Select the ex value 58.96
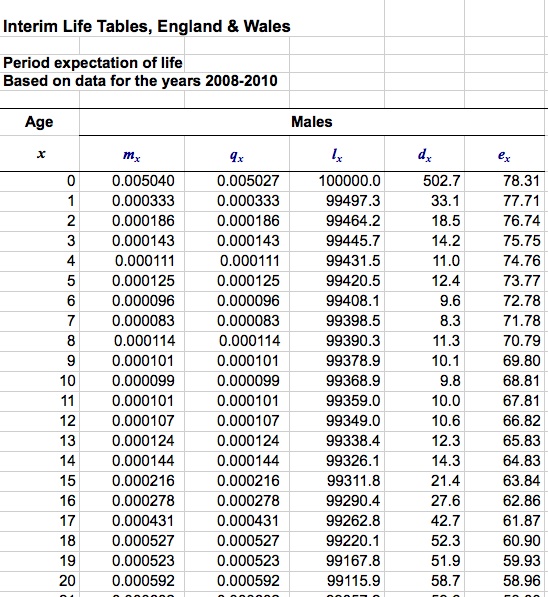Screen dimensions: 548x597 click(x=521, y=581)
